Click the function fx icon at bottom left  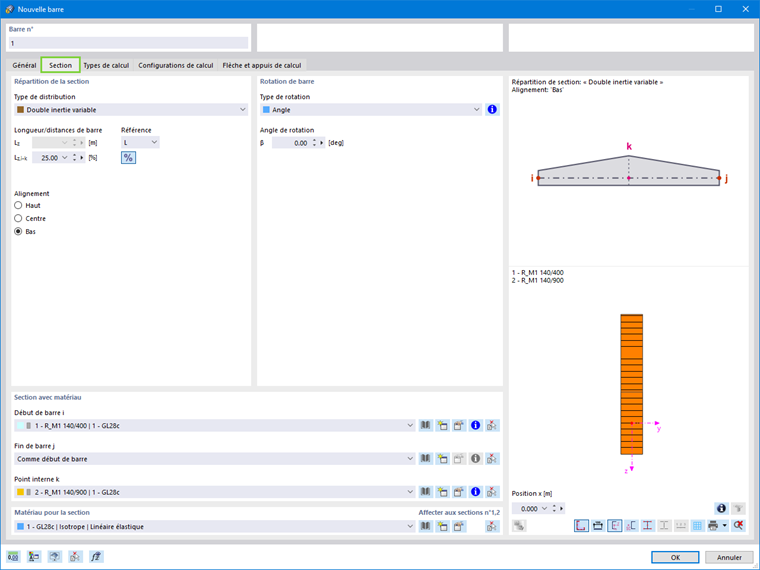point(96,556)
